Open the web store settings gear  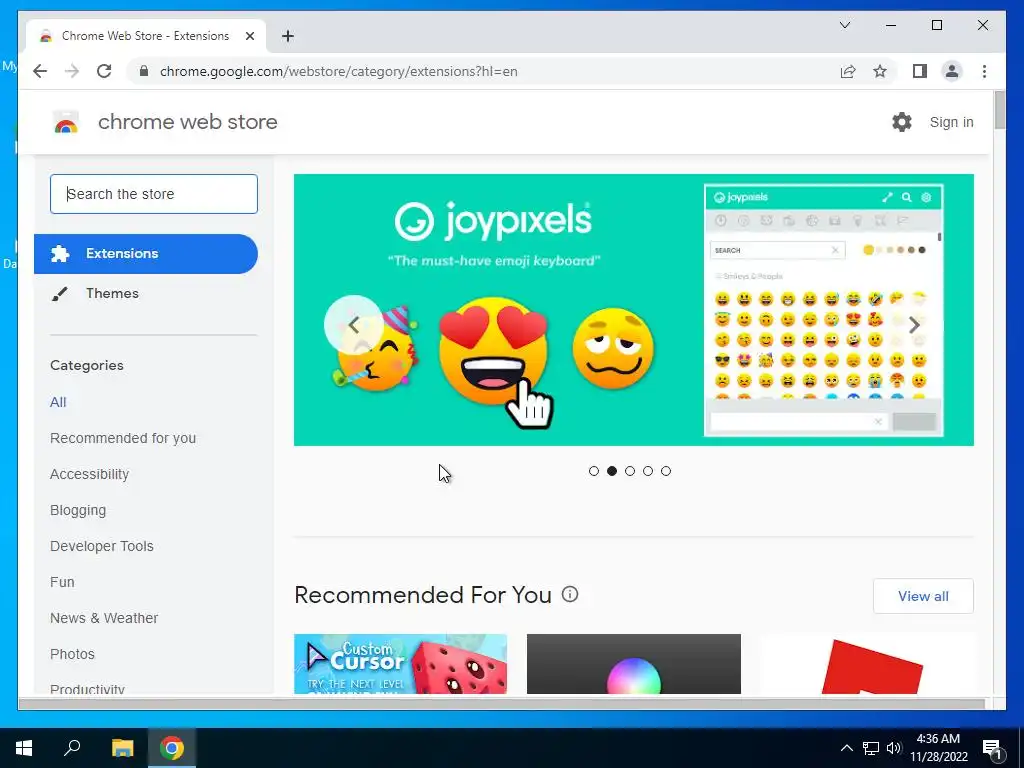[901, 122]
